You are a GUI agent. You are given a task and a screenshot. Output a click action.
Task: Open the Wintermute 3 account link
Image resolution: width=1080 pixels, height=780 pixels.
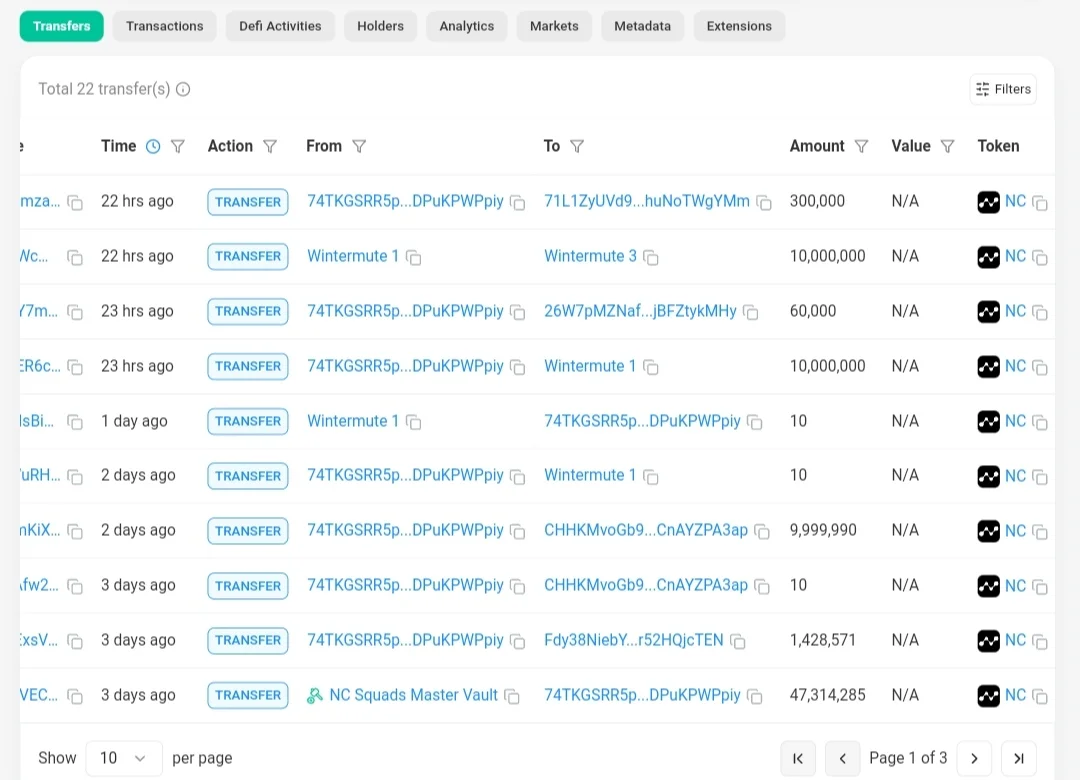pos(590,256)
